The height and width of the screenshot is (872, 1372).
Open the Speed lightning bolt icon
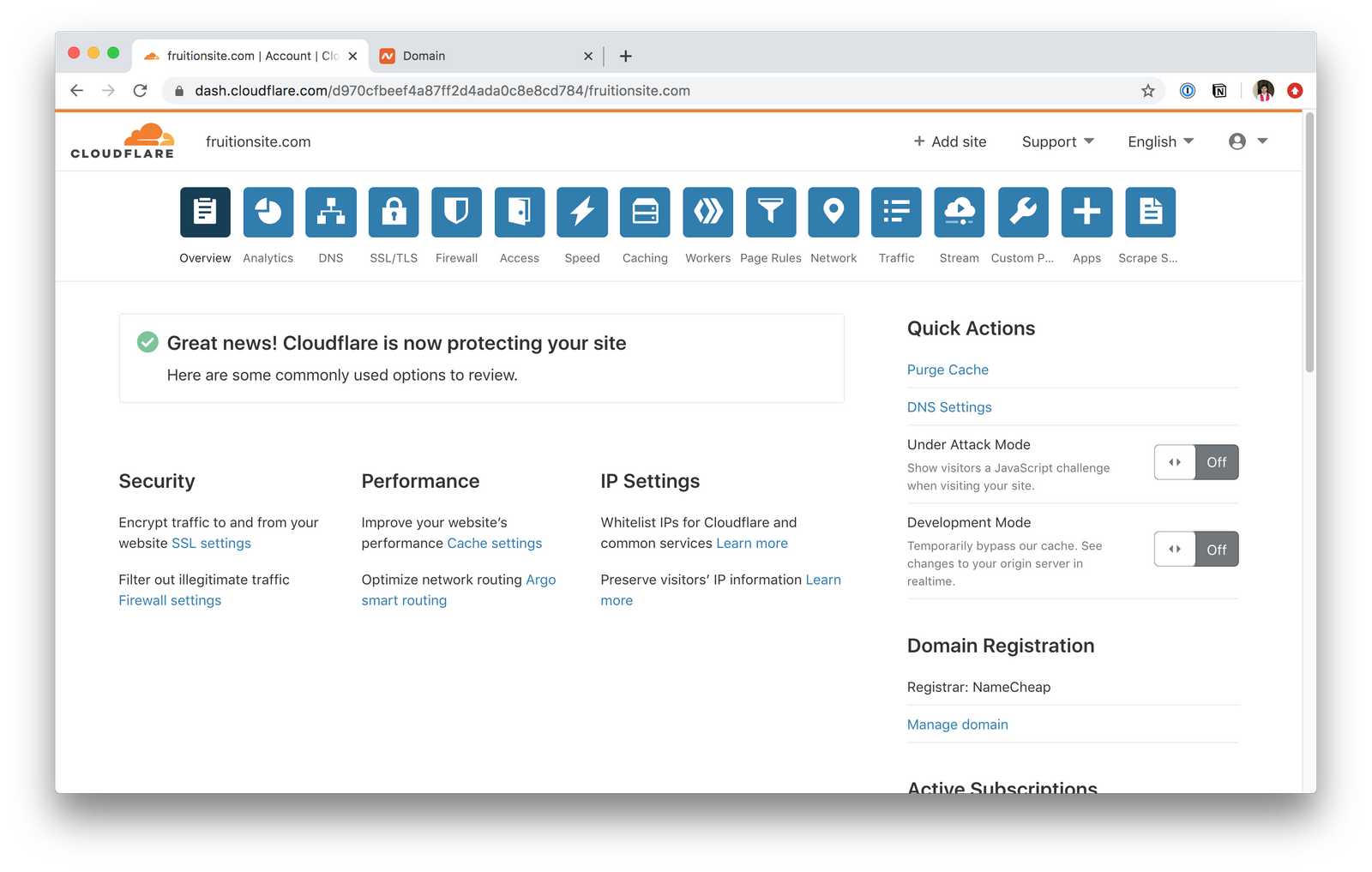582,212
